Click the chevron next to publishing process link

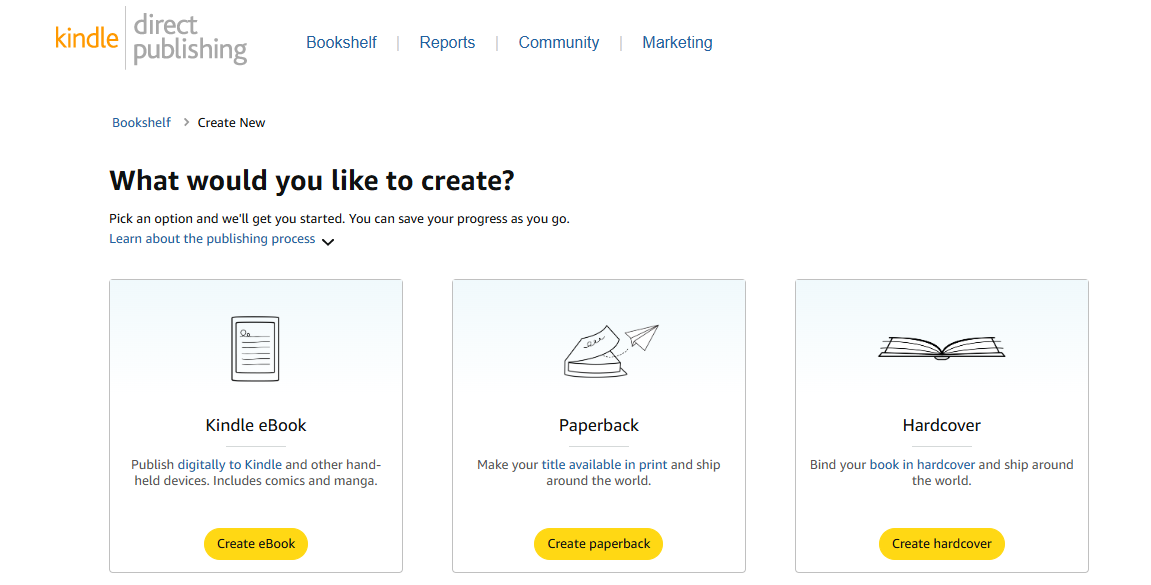(328, 240)
